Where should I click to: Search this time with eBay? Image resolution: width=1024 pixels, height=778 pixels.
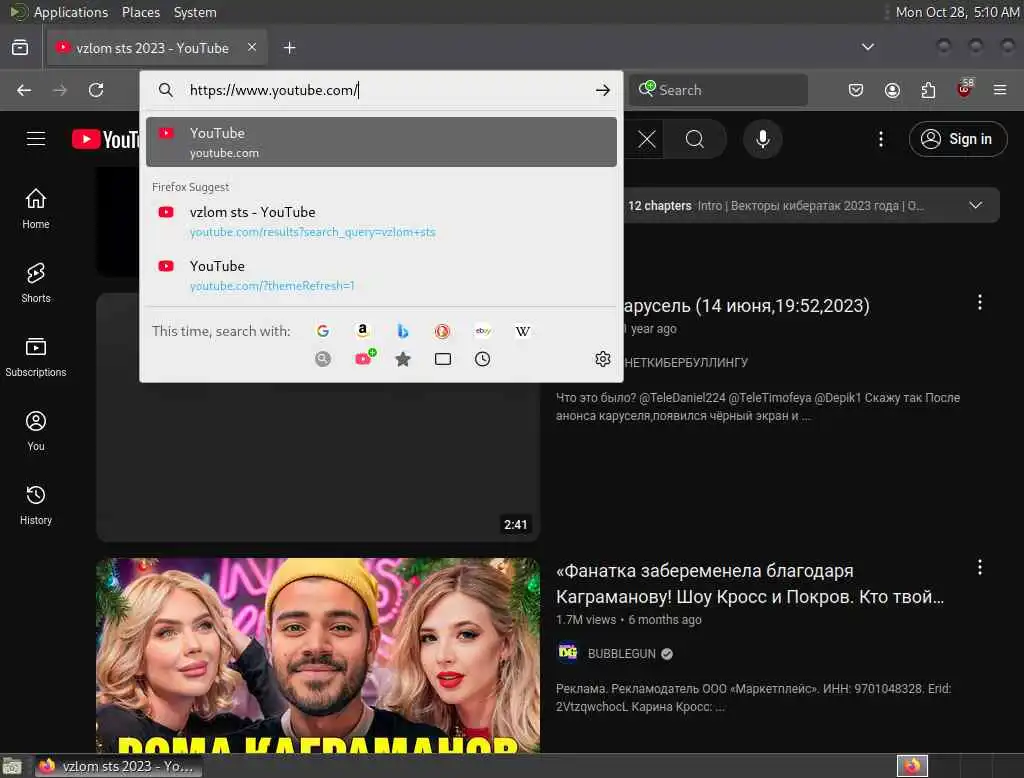pyautogui.click(x=483, y=331)
